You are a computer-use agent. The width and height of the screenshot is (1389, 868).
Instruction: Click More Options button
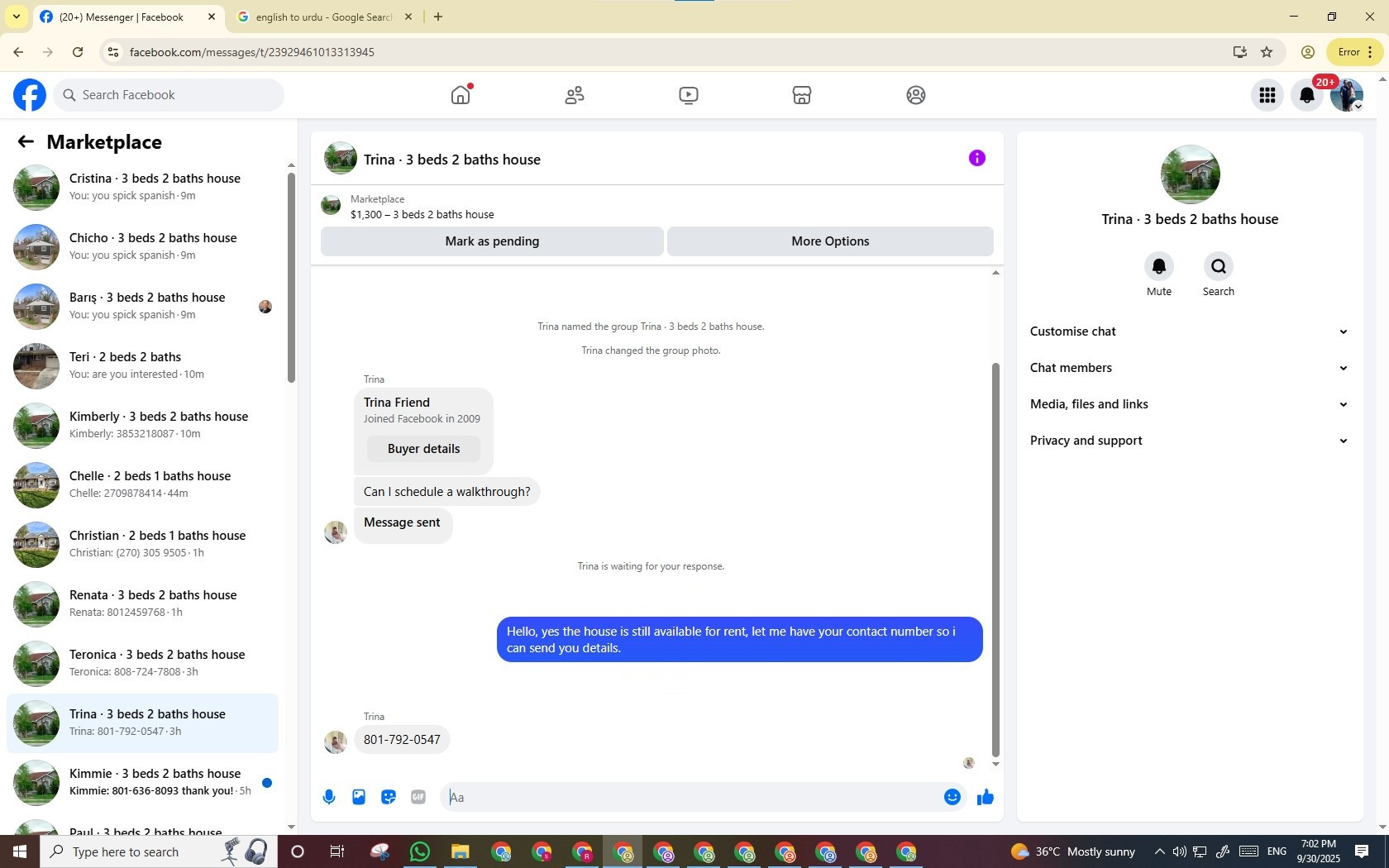[x=830, y=241]
